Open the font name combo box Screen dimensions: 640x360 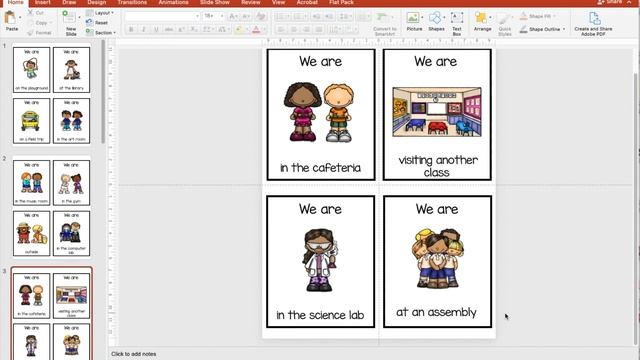[162, 16]
